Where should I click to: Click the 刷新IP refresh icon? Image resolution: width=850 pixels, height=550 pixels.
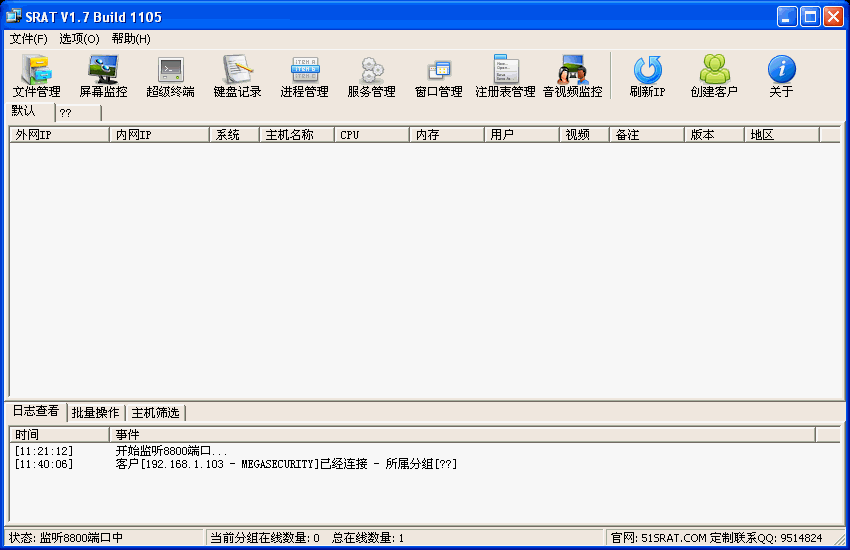647,76
